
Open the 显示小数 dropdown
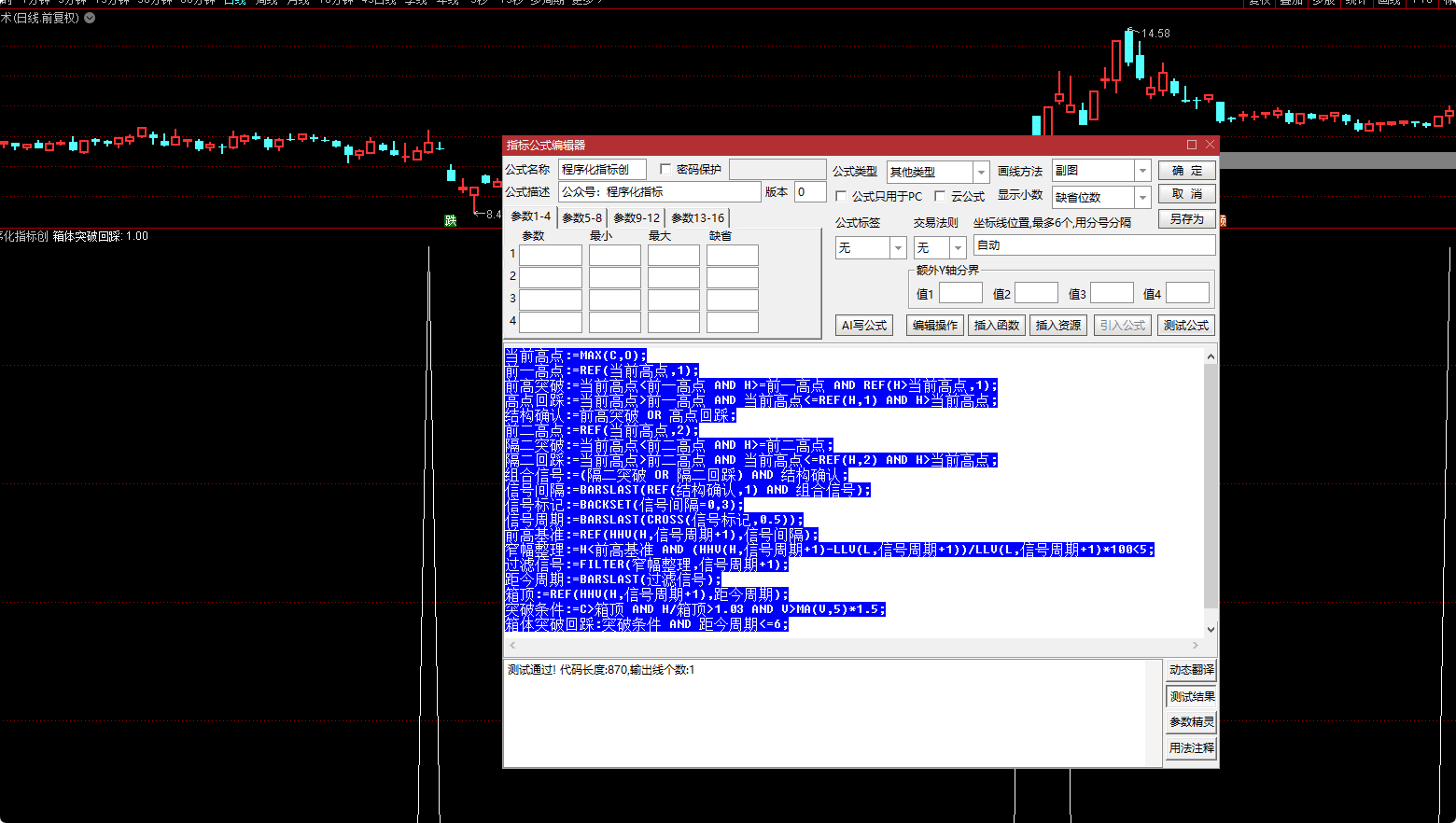pyautogui.click(x=1142, y=197)
